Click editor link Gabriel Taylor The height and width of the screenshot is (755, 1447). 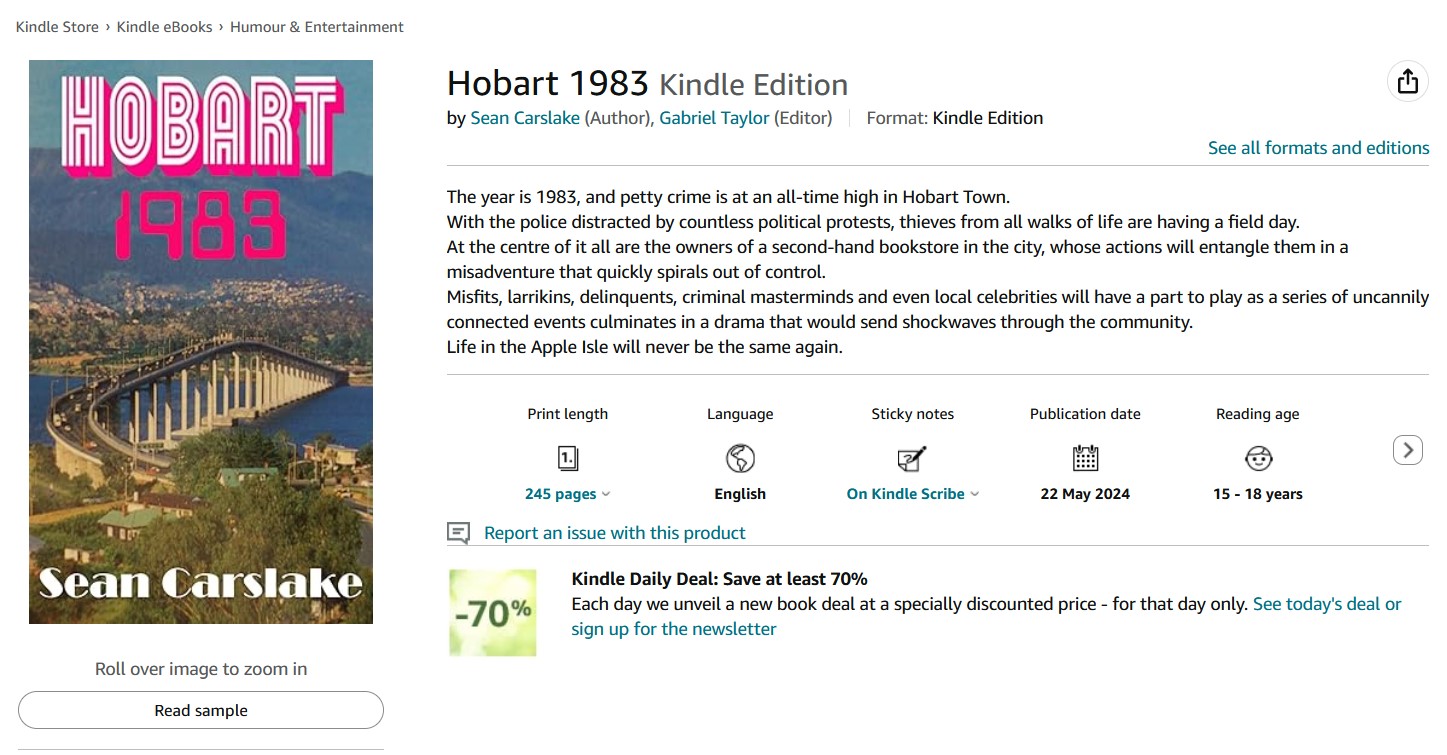[x=714, y=117]
